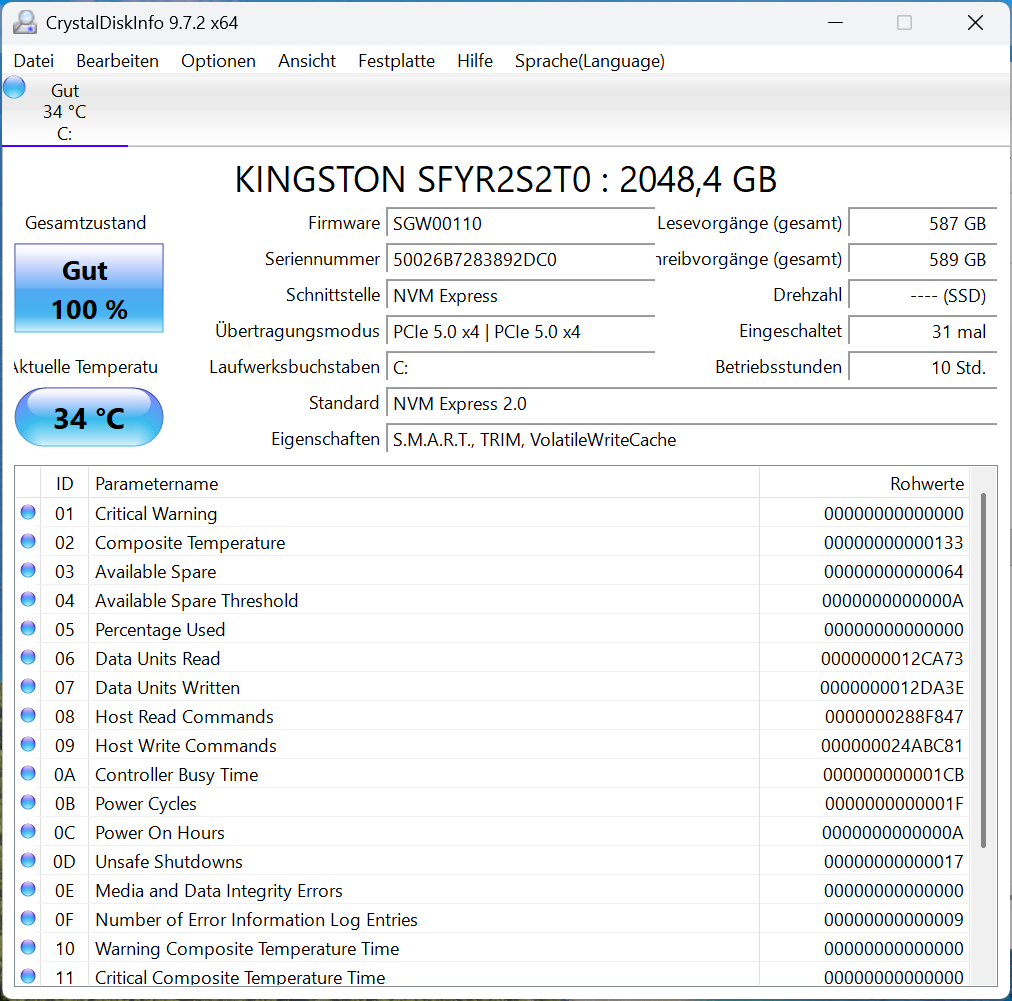Click the status orb for Number of Error Information Log Entries
Viewport: 1012px width, 1001px height.
28,918
